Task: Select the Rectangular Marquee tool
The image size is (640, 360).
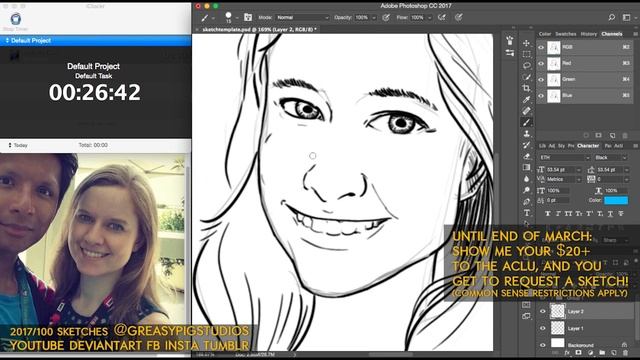Action: (527, 54)
